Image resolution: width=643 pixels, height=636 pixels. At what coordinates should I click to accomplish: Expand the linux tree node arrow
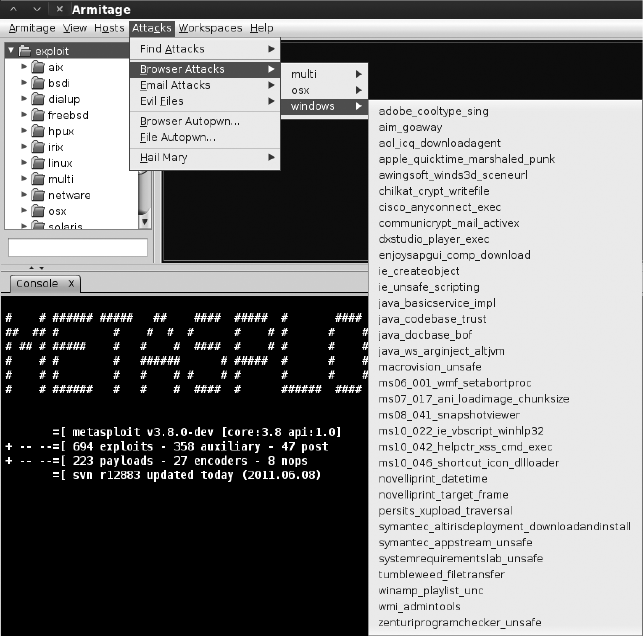tap(24, 162)
